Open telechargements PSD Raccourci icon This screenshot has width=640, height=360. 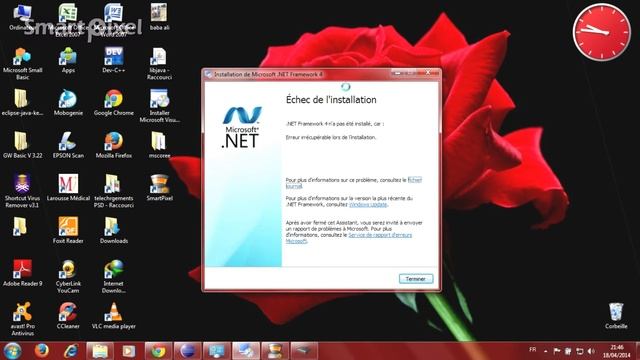tap(113, 191)
